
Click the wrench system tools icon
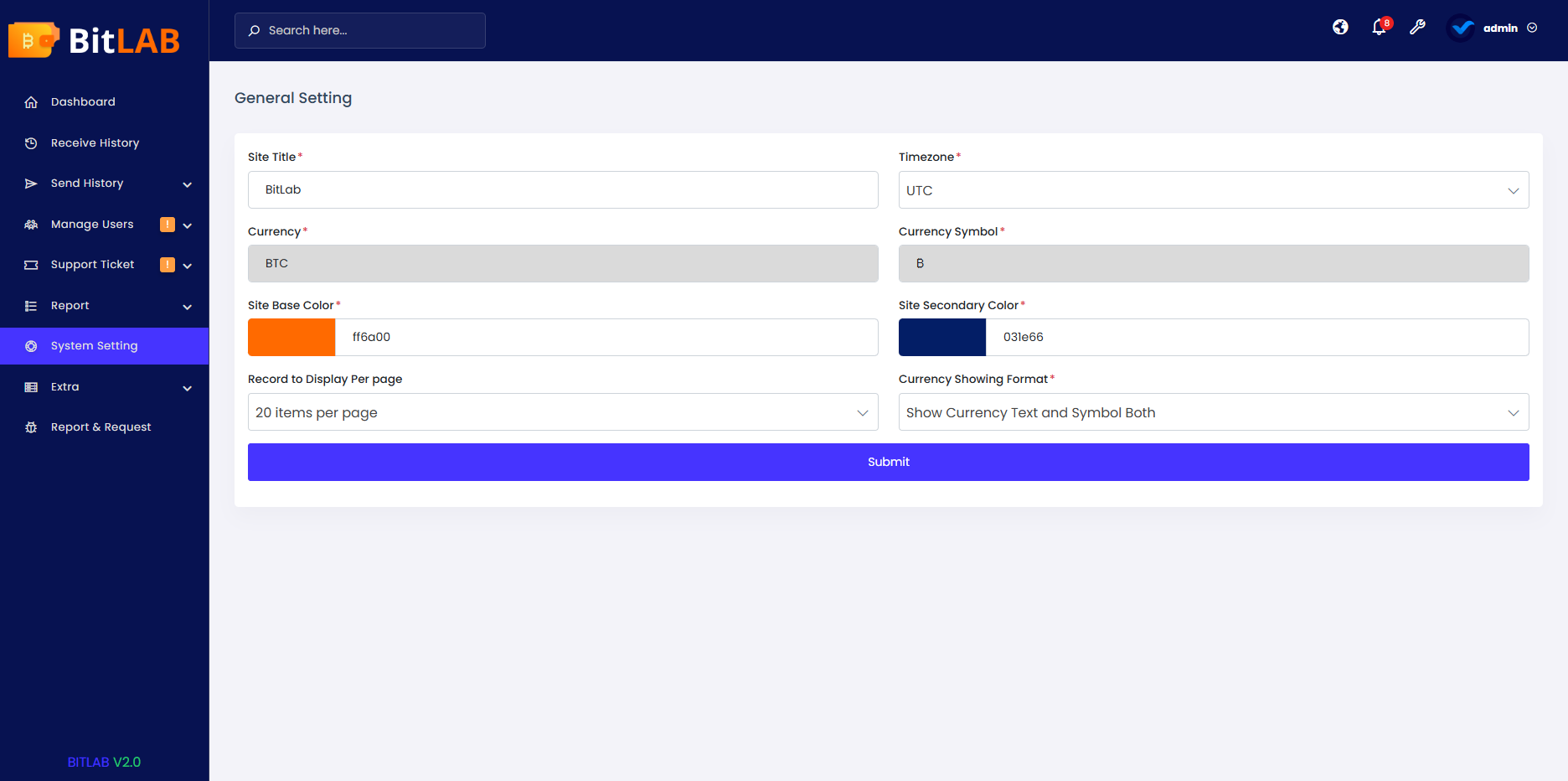pos(1417,28)
